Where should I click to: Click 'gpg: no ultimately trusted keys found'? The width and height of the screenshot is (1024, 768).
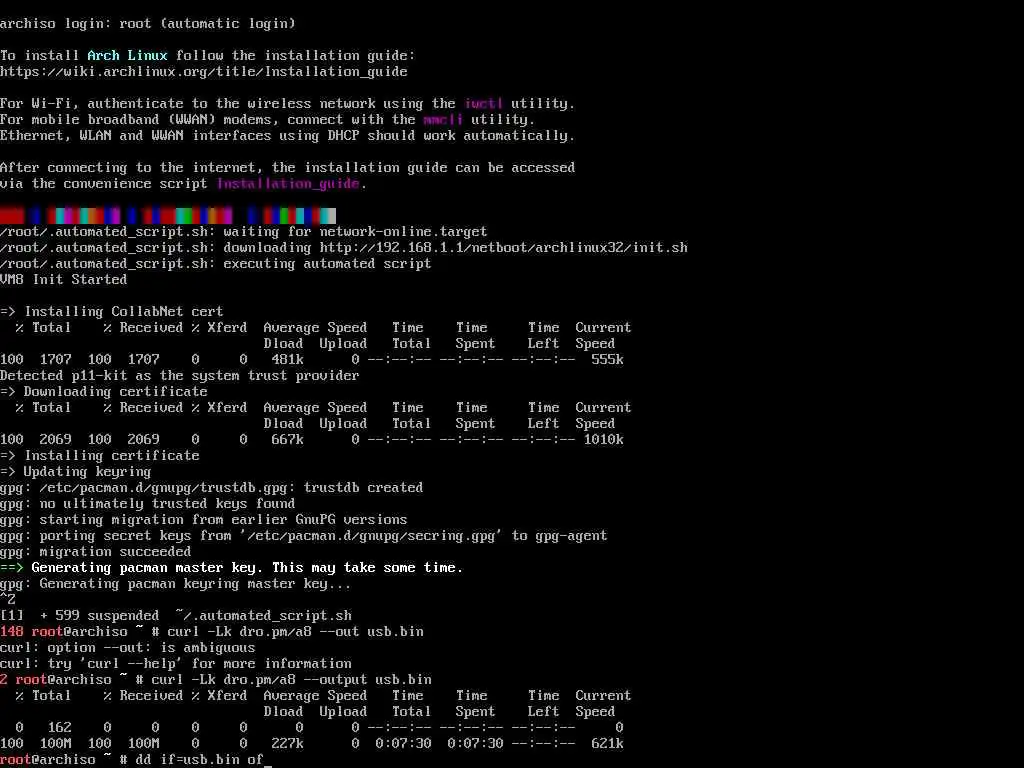click(148, 504)
